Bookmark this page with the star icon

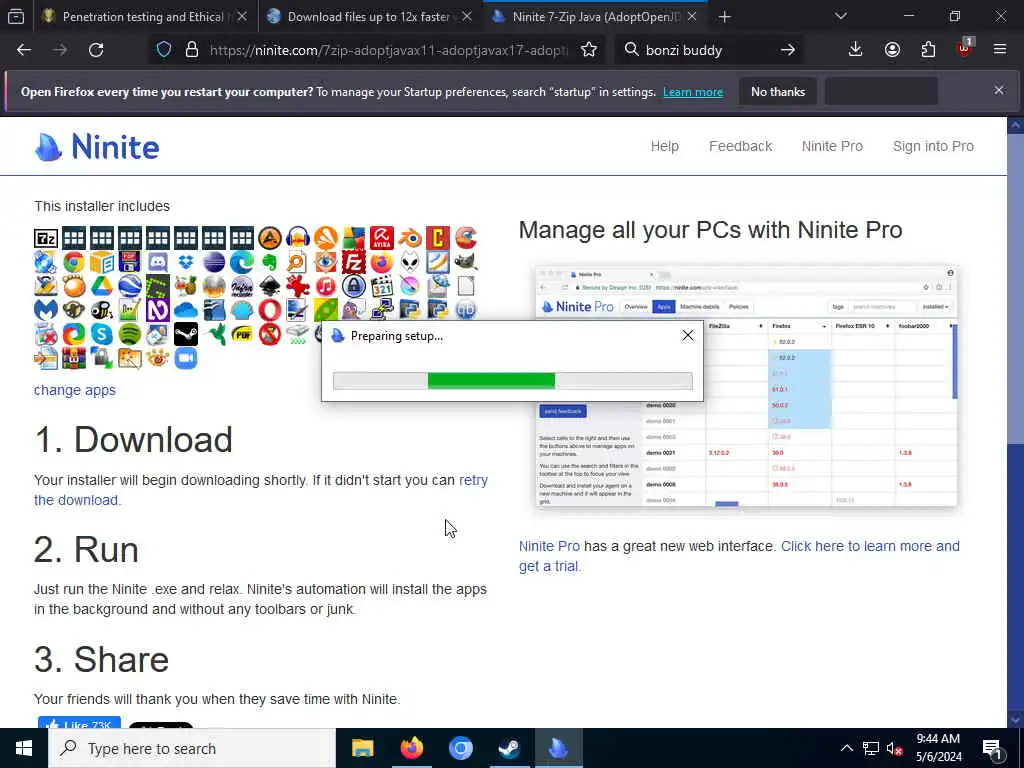(589, 50)
